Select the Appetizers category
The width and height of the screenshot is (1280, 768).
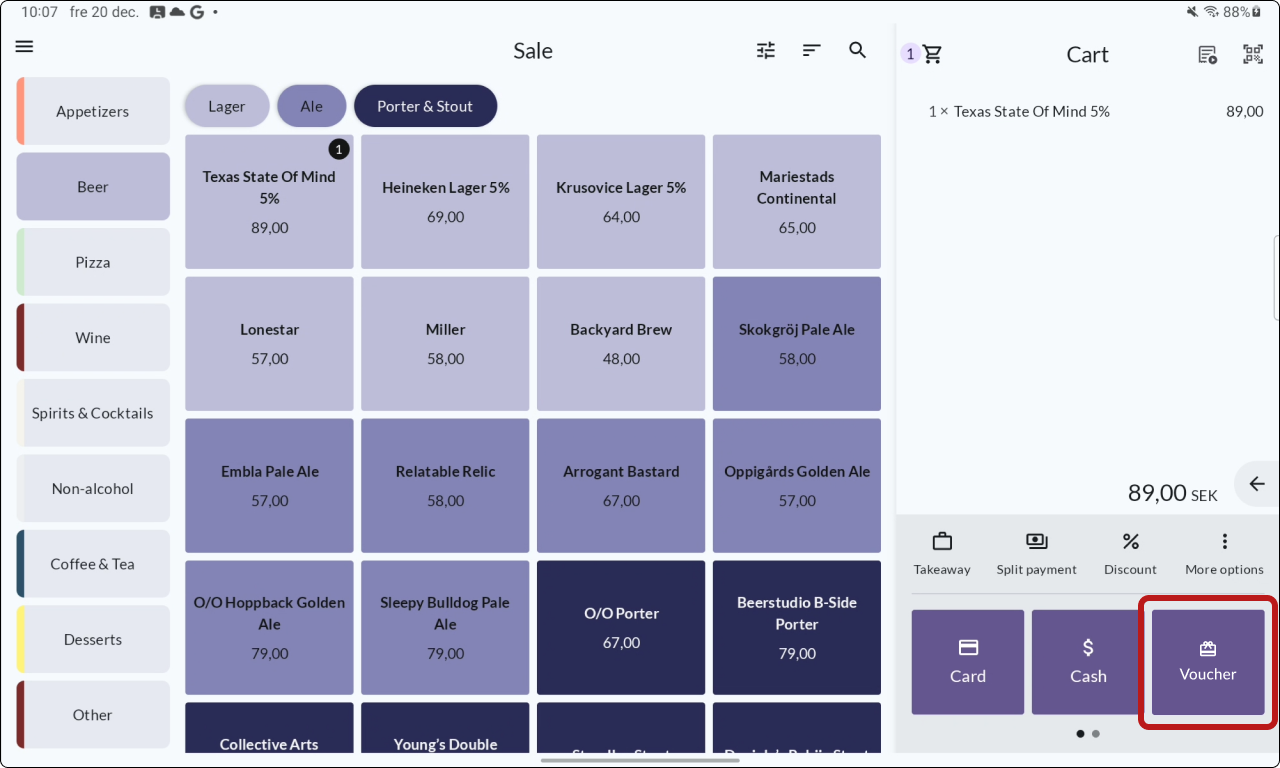tap(93, 111)
